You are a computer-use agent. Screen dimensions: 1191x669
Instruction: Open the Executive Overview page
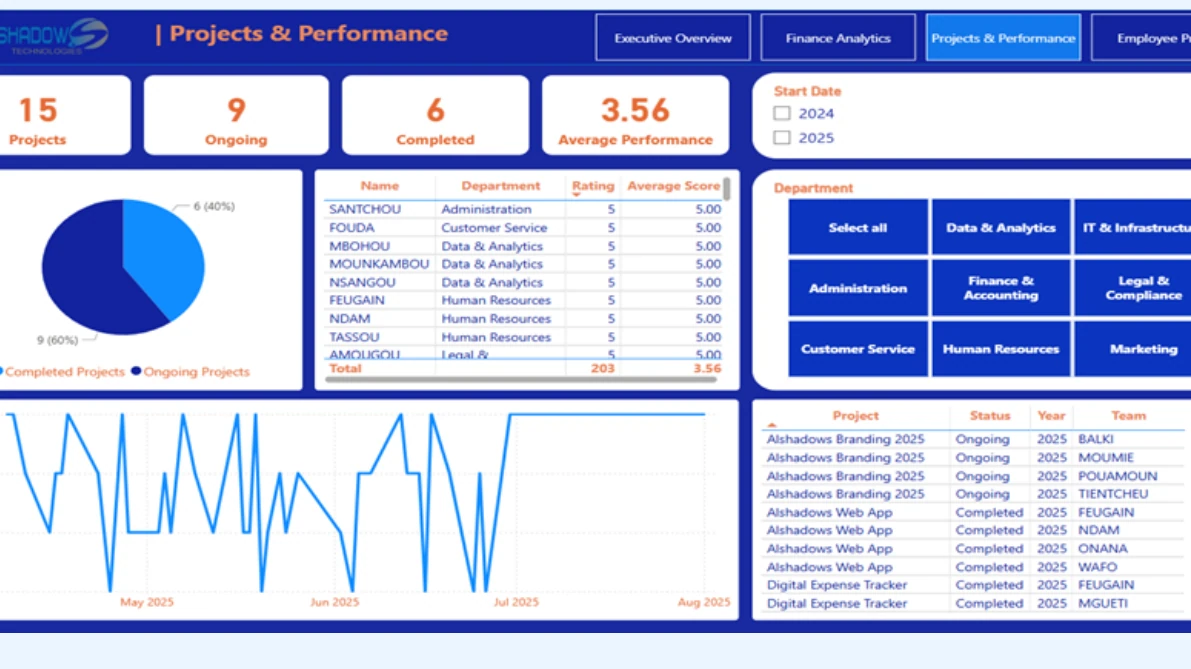coord(673,38)
